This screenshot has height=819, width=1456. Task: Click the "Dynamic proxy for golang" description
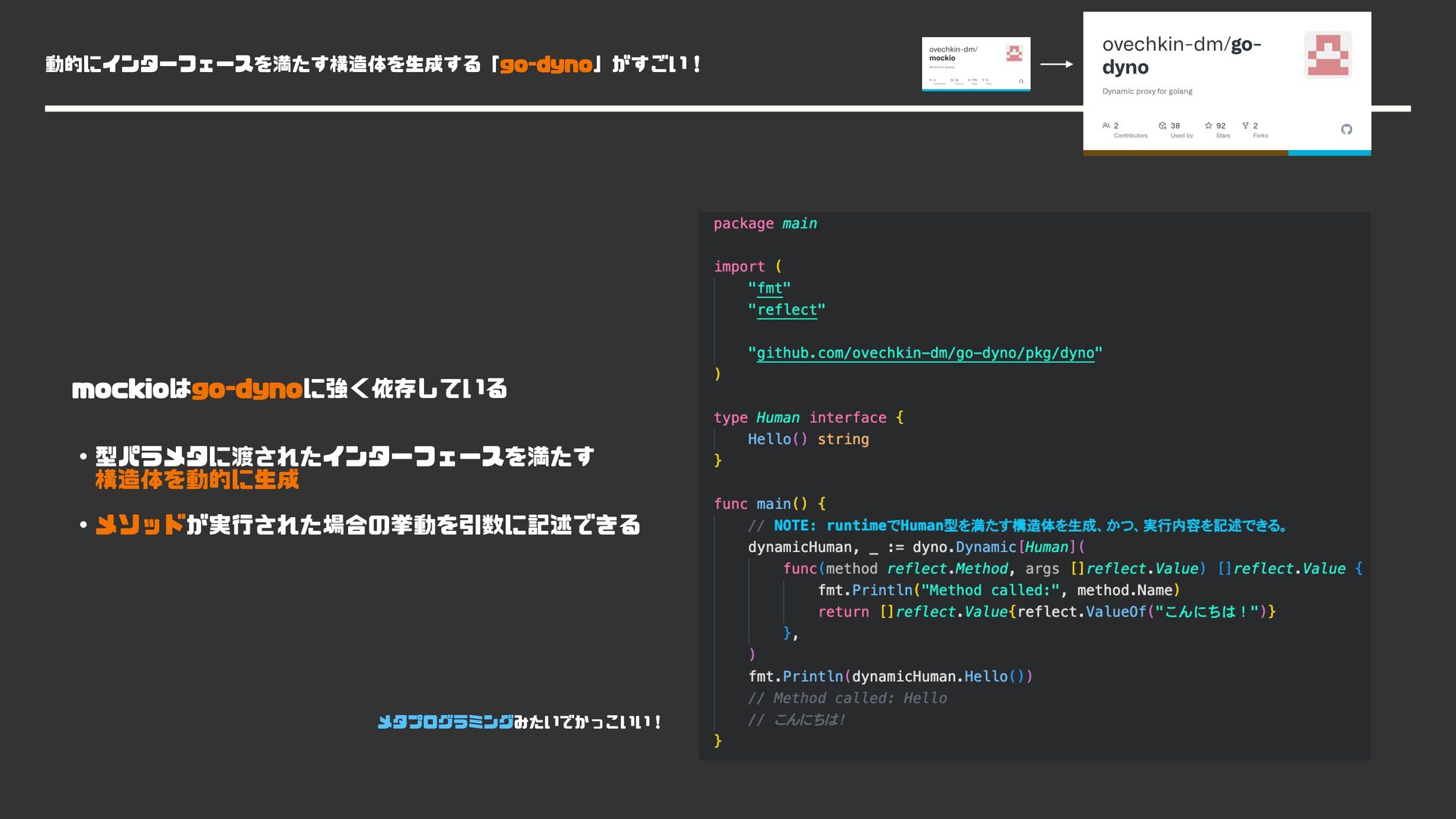[1147, 91]
